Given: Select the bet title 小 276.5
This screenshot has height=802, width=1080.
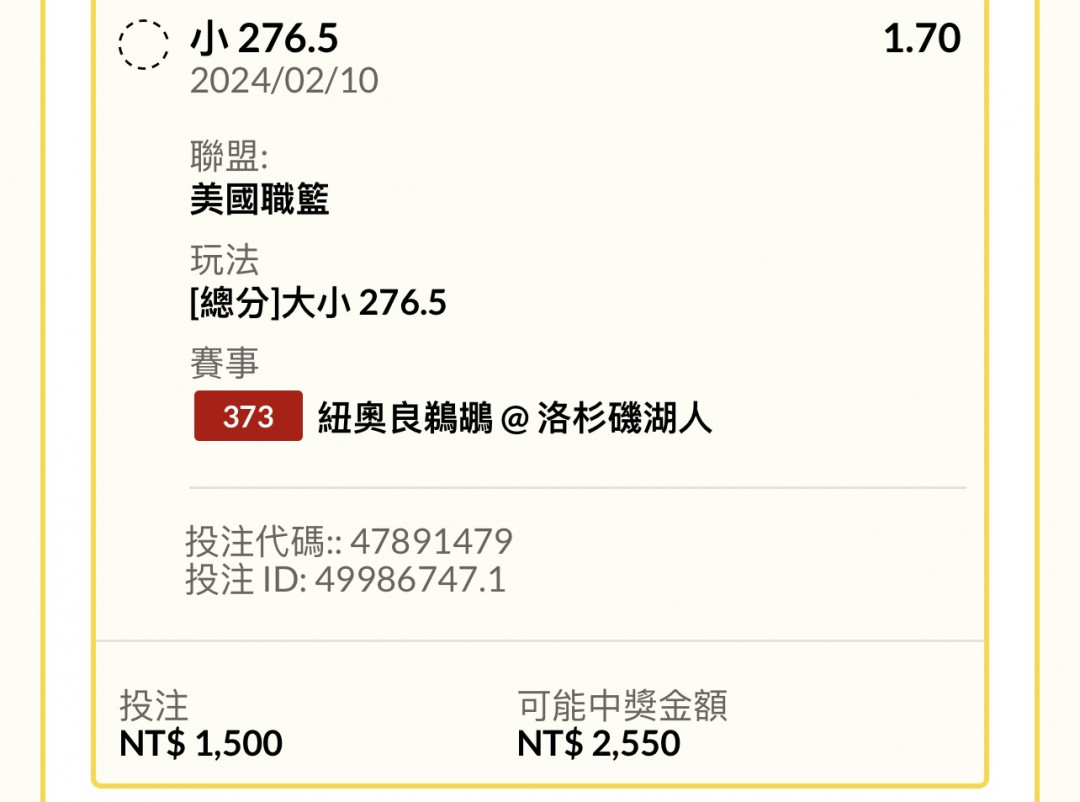Looking at the screenshot, I should coord(264,39).
